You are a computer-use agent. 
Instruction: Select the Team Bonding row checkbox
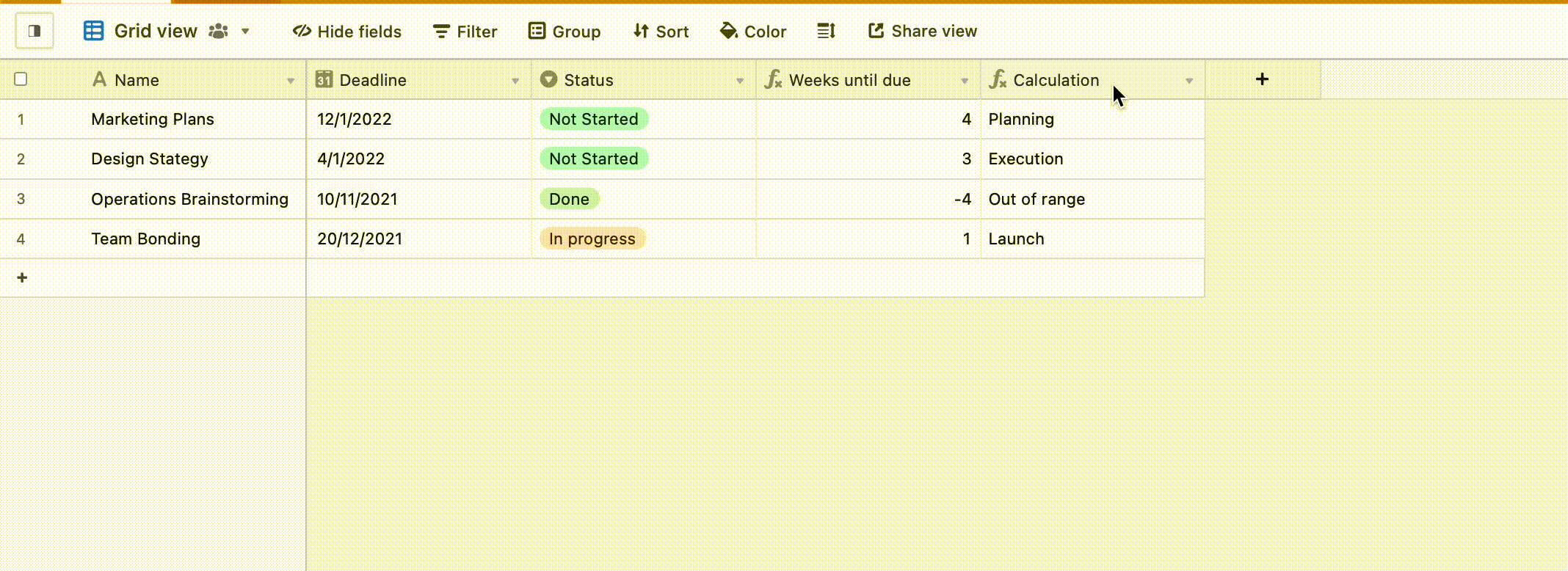tap(21, 239)
